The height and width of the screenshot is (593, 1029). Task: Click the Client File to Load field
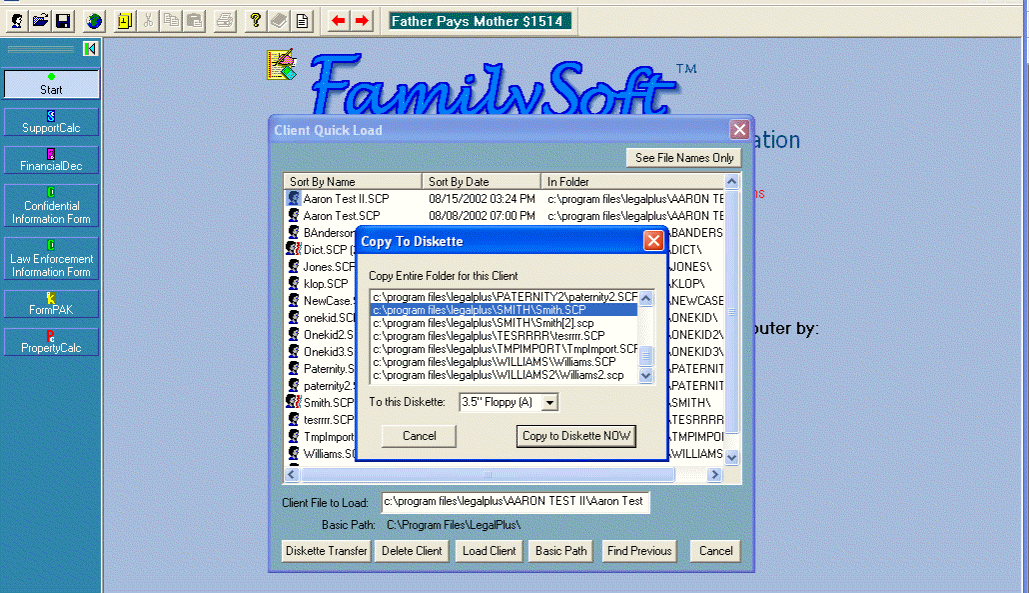[515, 502]
